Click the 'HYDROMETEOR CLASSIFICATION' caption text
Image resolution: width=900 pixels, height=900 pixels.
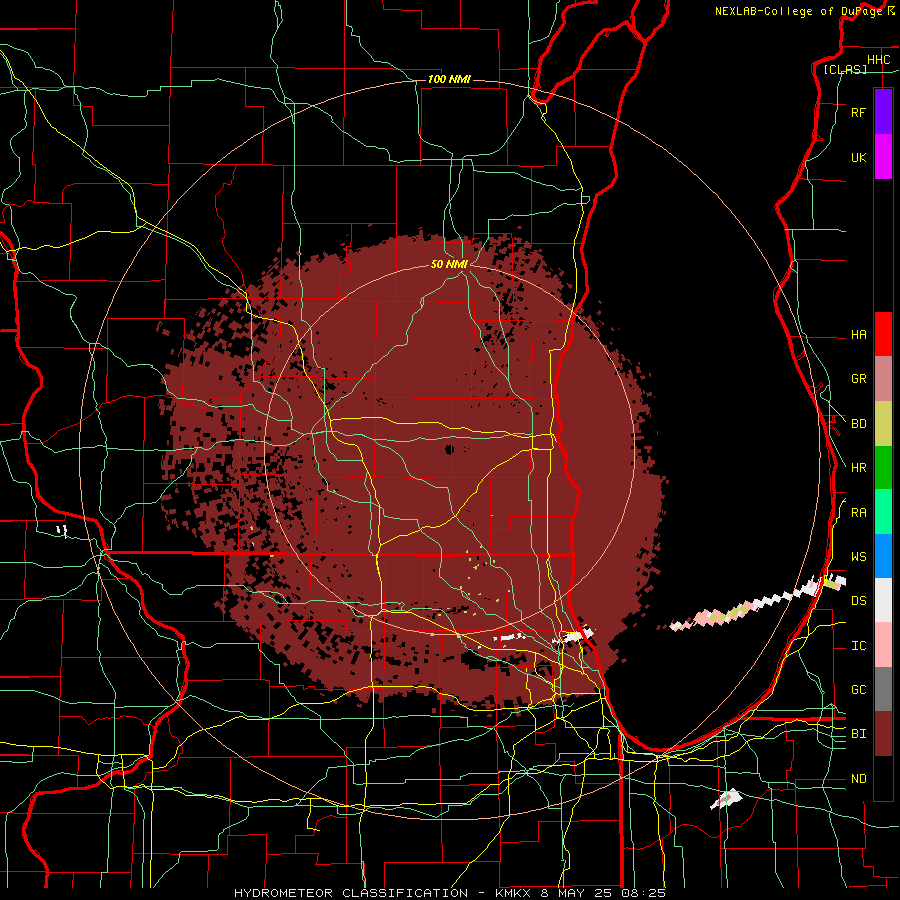point(351,893)
